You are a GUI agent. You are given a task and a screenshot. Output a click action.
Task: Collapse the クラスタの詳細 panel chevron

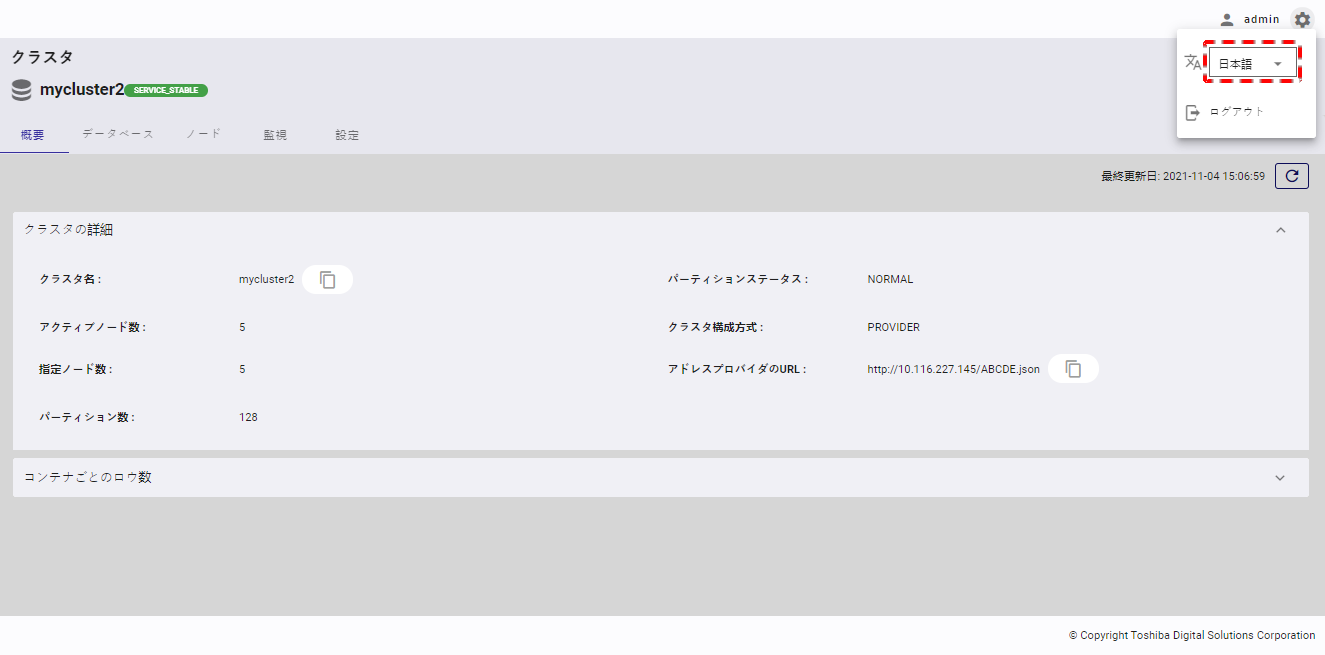1280,230
